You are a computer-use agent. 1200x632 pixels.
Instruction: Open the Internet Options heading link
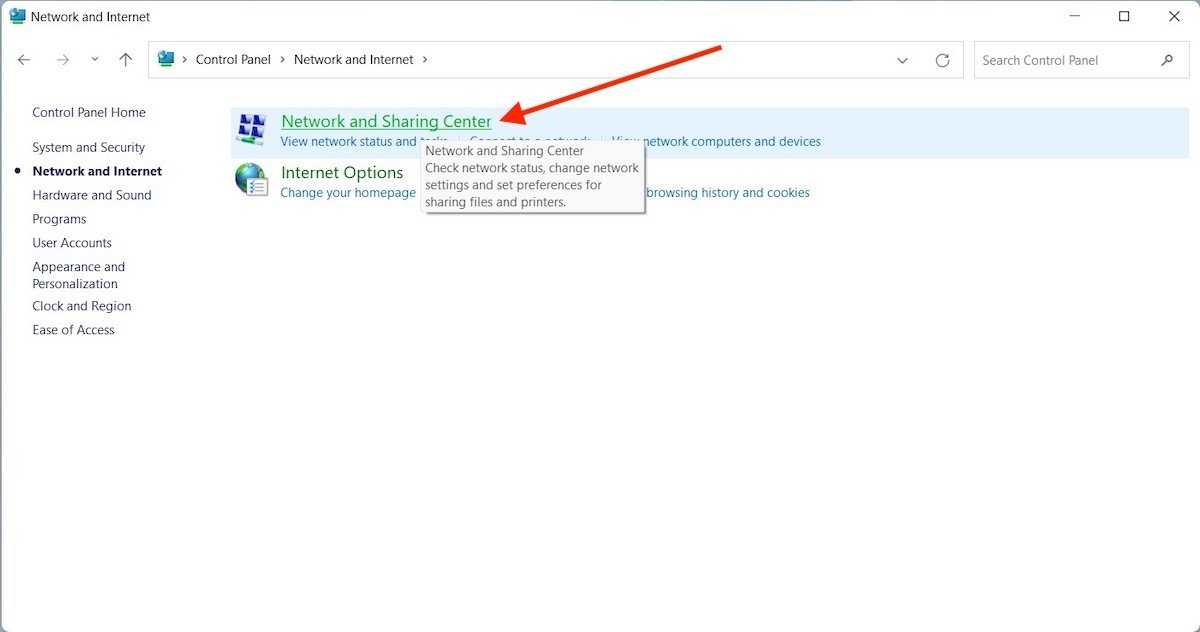[x=342, y=172]
